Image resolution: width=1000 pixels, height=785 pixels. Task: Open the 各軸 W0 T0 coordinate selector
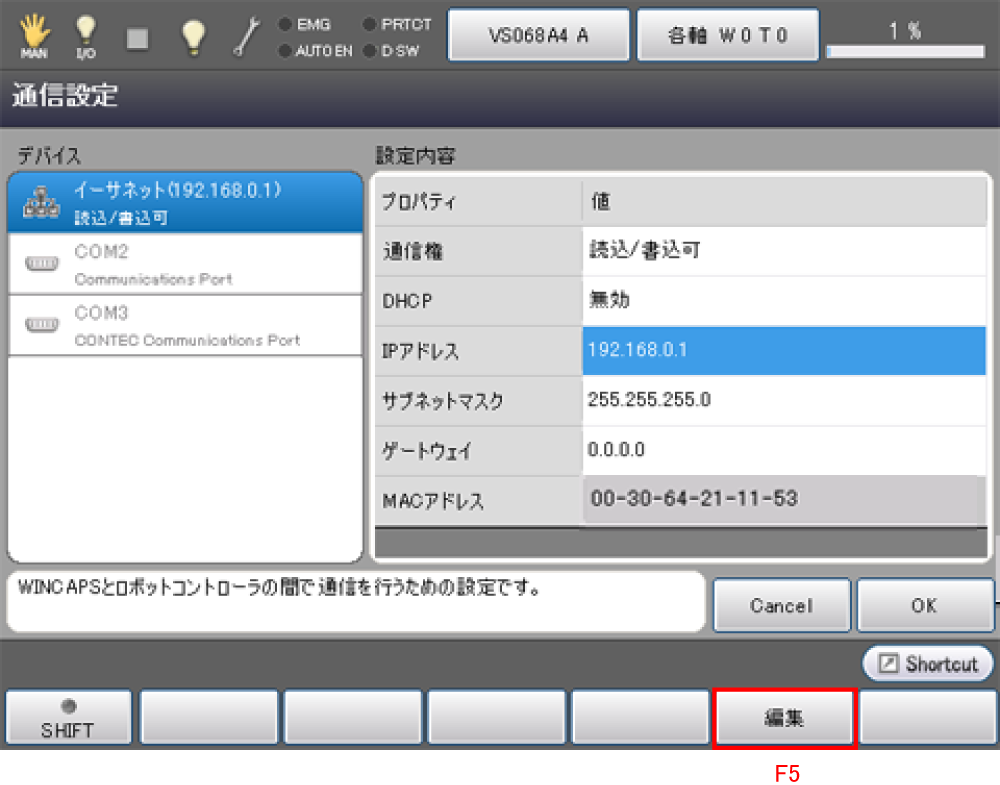728,36
